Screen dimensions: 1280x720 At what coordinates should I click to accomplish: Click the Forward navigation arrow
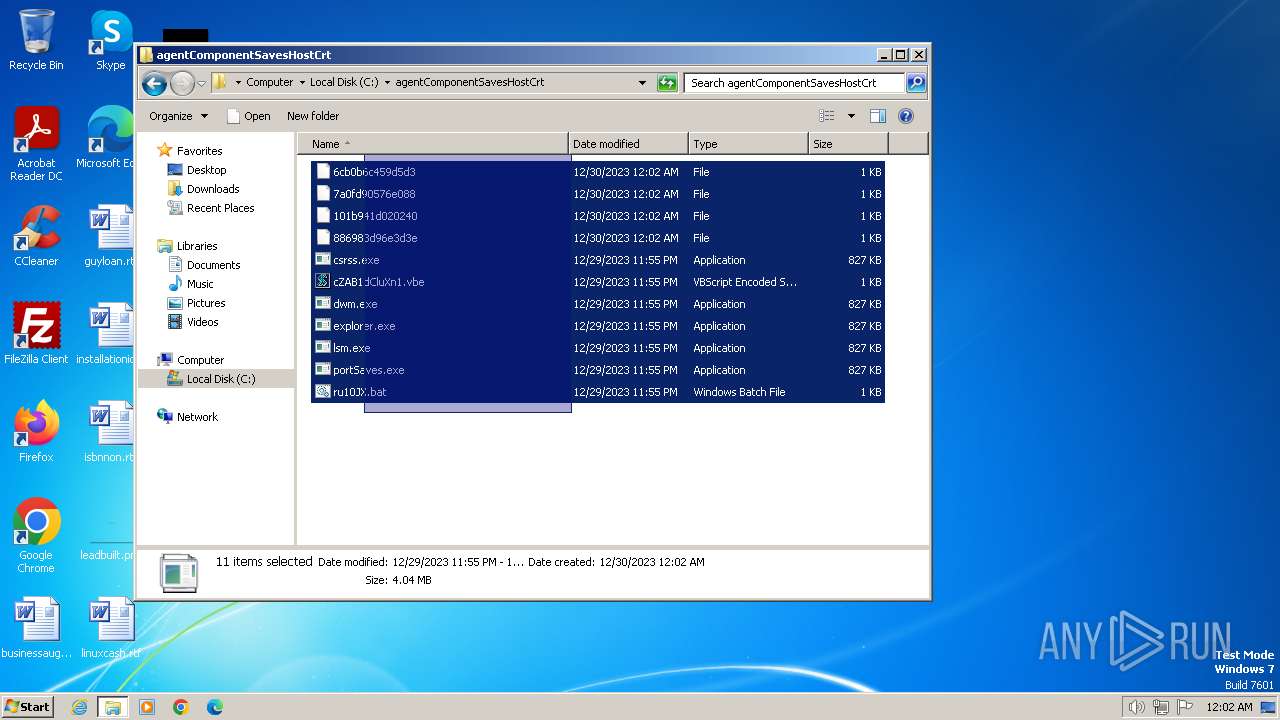(x=182, y=83)
